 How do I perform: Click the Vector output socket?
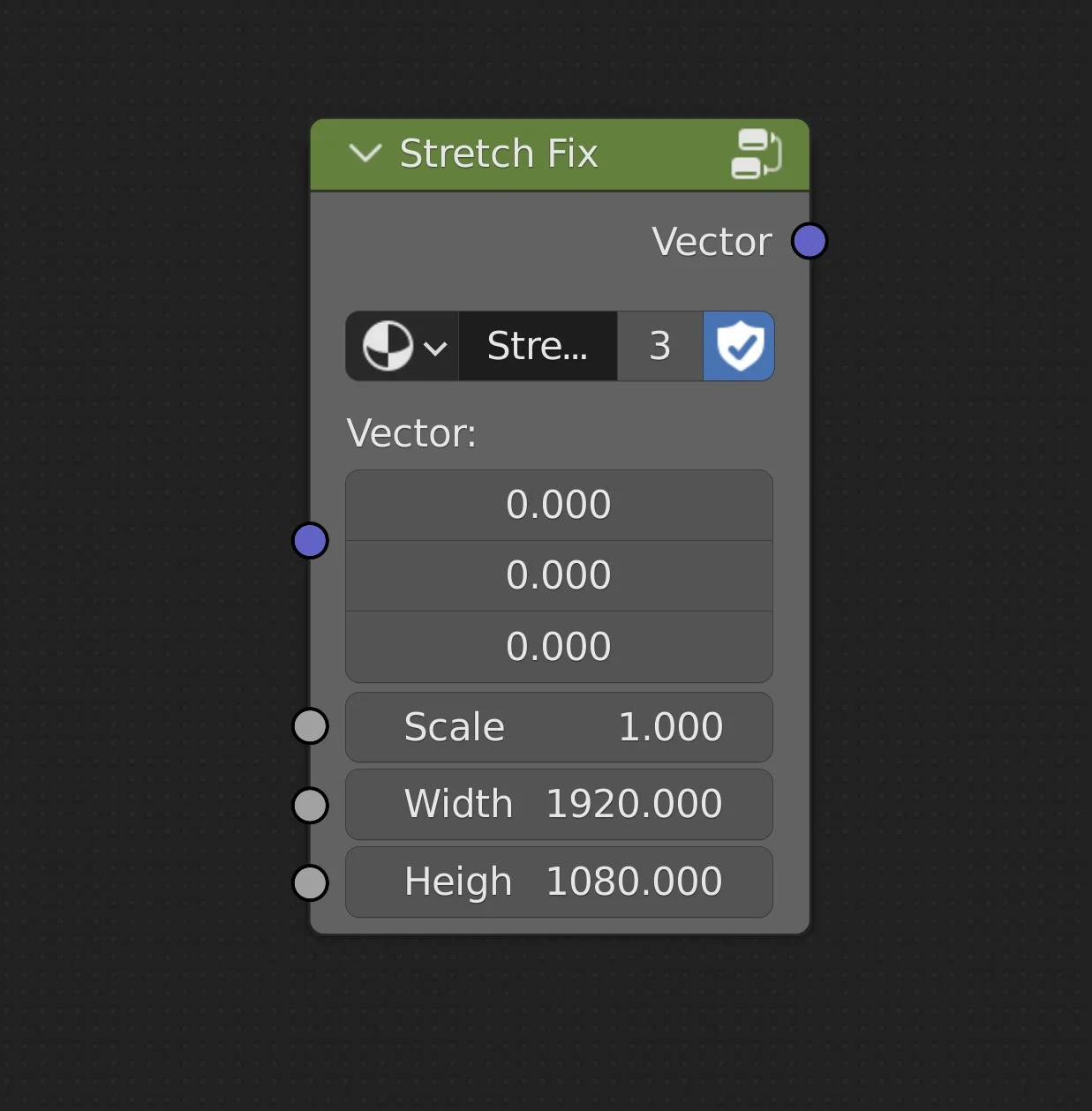click(x=809, y=241)
